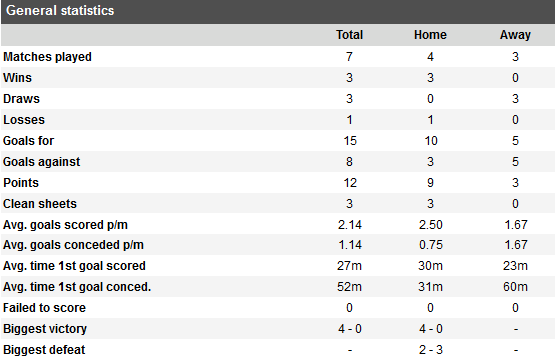
Task: Click the Draws row label
Action: pos(21,99)
